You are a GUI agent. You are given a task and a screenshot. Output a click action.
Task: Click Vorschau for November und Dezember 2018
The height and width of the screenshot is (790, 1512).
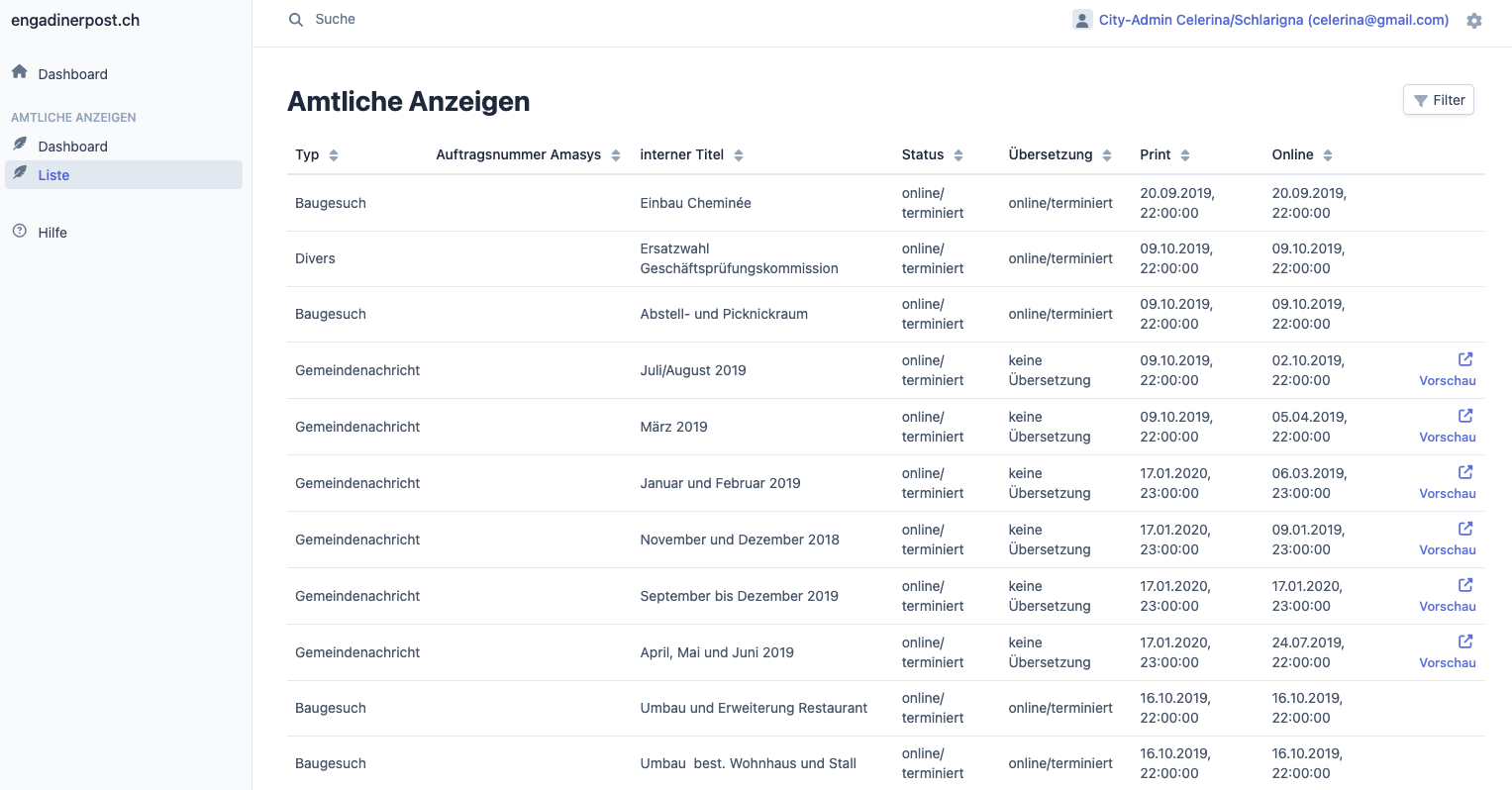tap(1447, 549)
